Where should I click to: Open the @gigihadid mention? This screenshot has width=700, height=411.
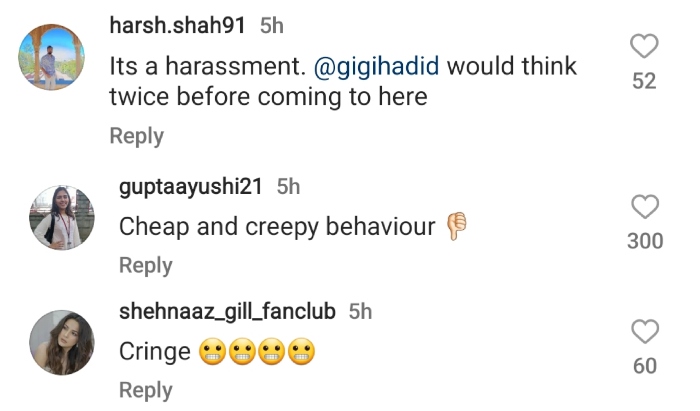pyautogui.click(x=376, y=66)
